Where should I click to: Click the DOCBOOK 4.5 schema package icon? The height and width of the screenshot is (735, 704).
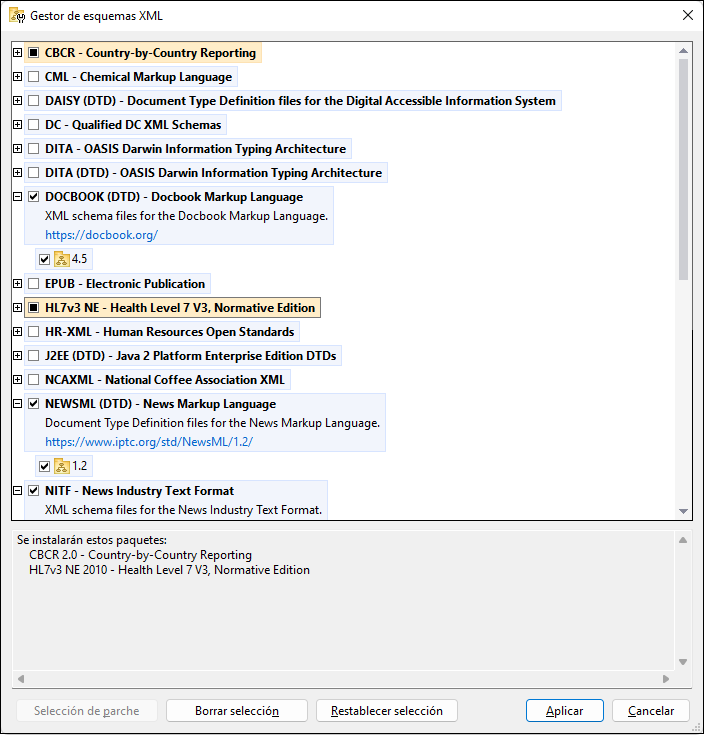(61, 259)
